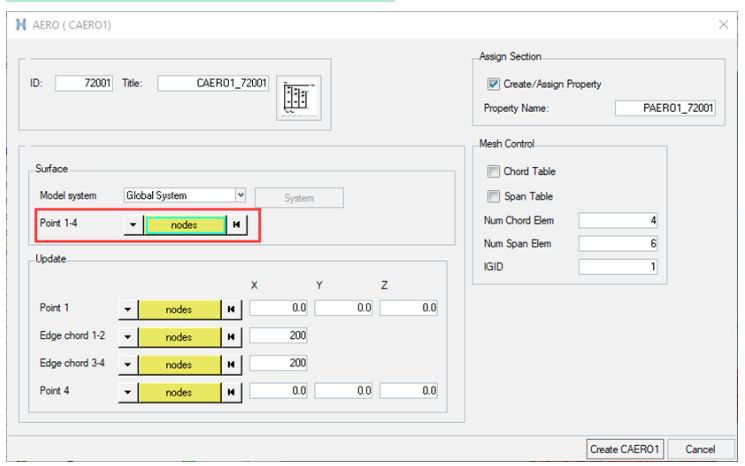Viewport: 745px width, 466px height.
Task: Reset the Point 1-4 nodes selection
Action: (x=237, y=225)
